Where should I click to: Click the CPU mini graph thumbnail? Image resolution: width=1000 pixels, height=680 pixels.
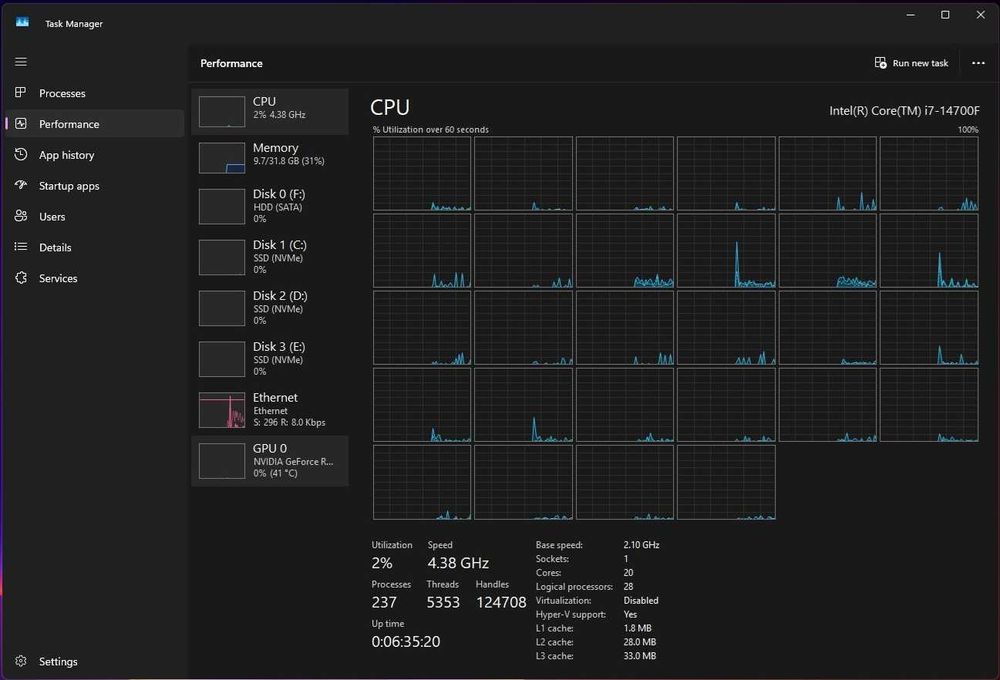click(x=222, y=112)
